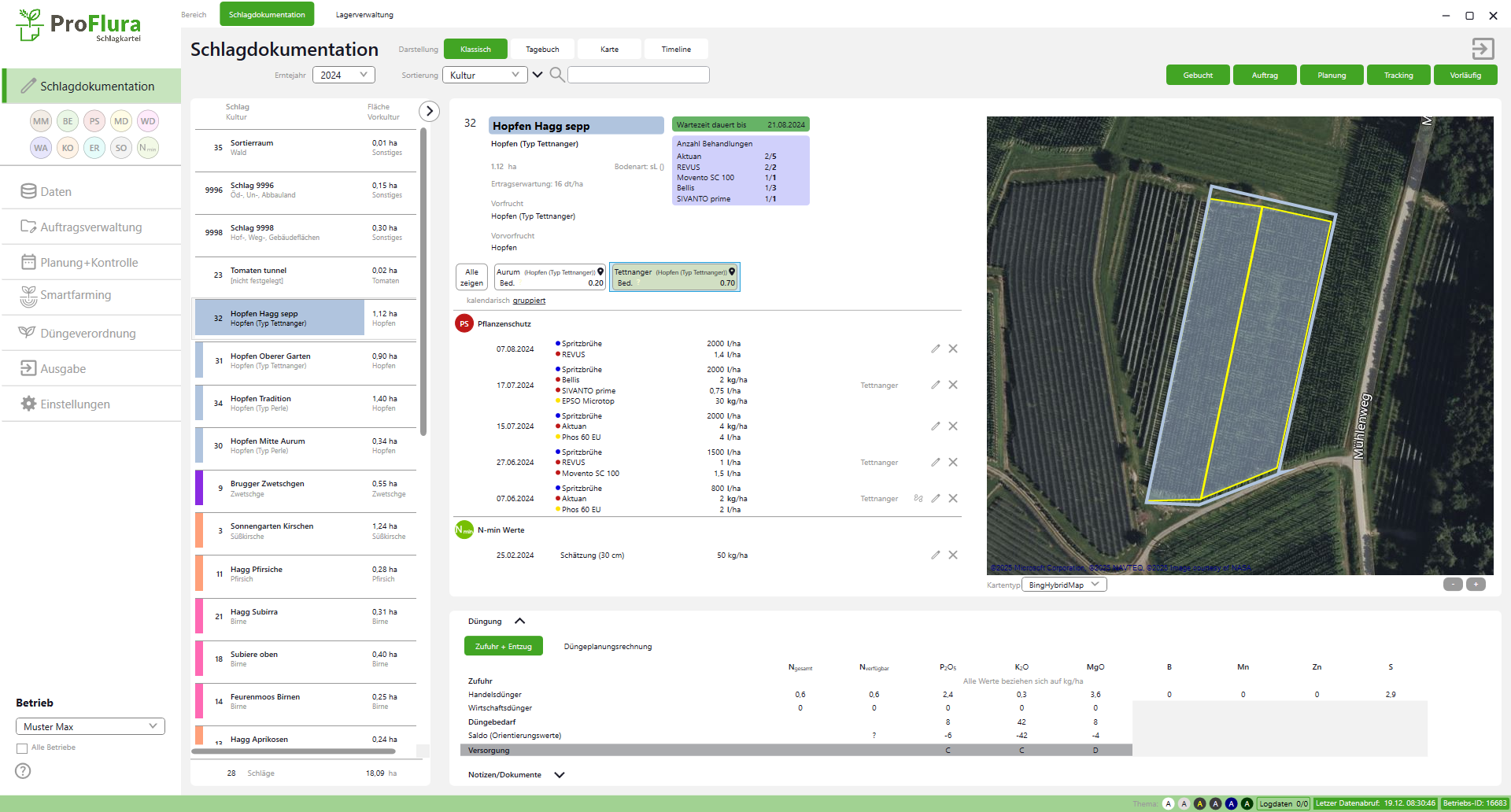Select the PS filter circle
The height and width of the screenshot is (812, 1511).
click(94, 121)
